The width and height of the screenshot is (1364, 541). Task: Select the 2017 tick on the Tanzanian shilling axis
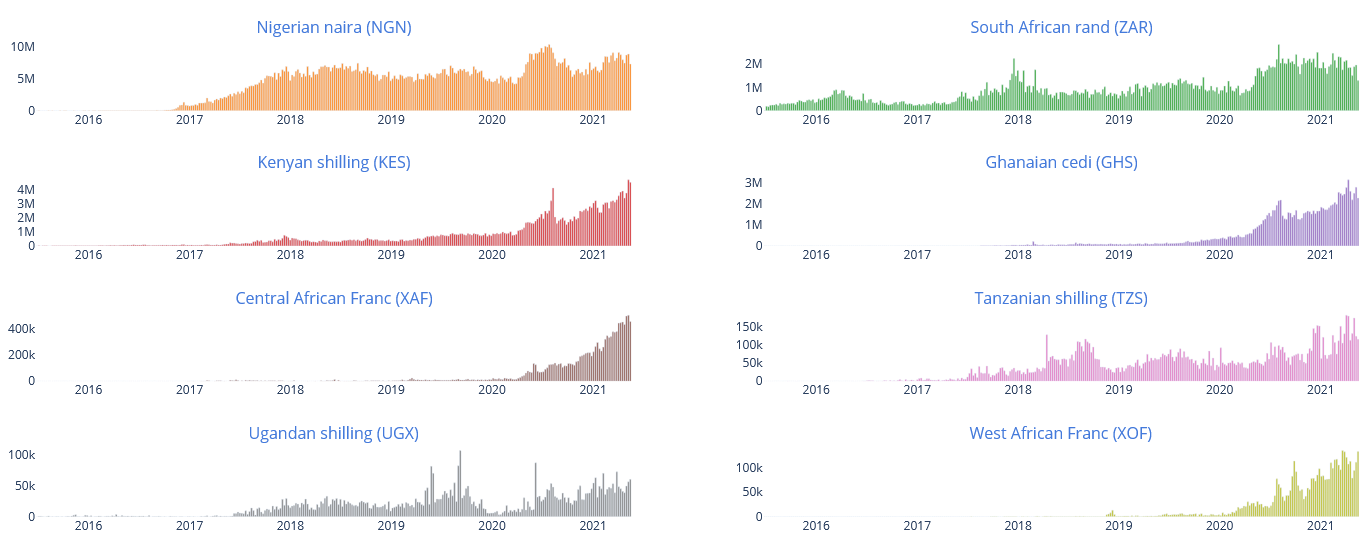917,390
